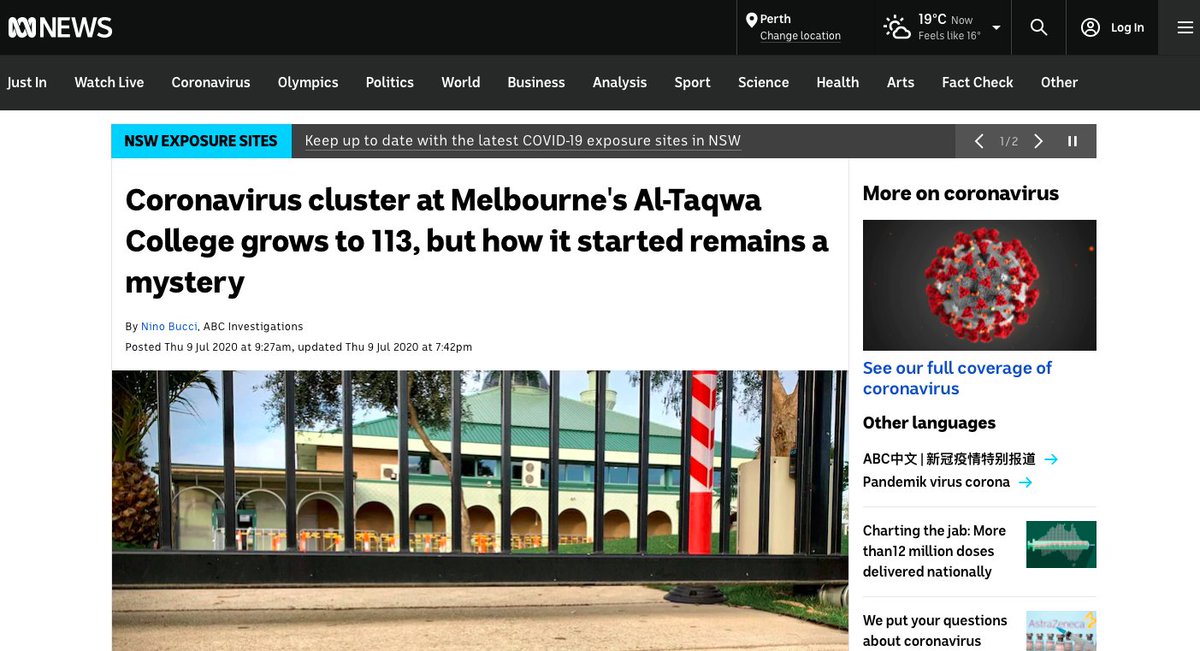
Task: Open See our full coverage of coronavirus
Action: click(x=957, y=378)
